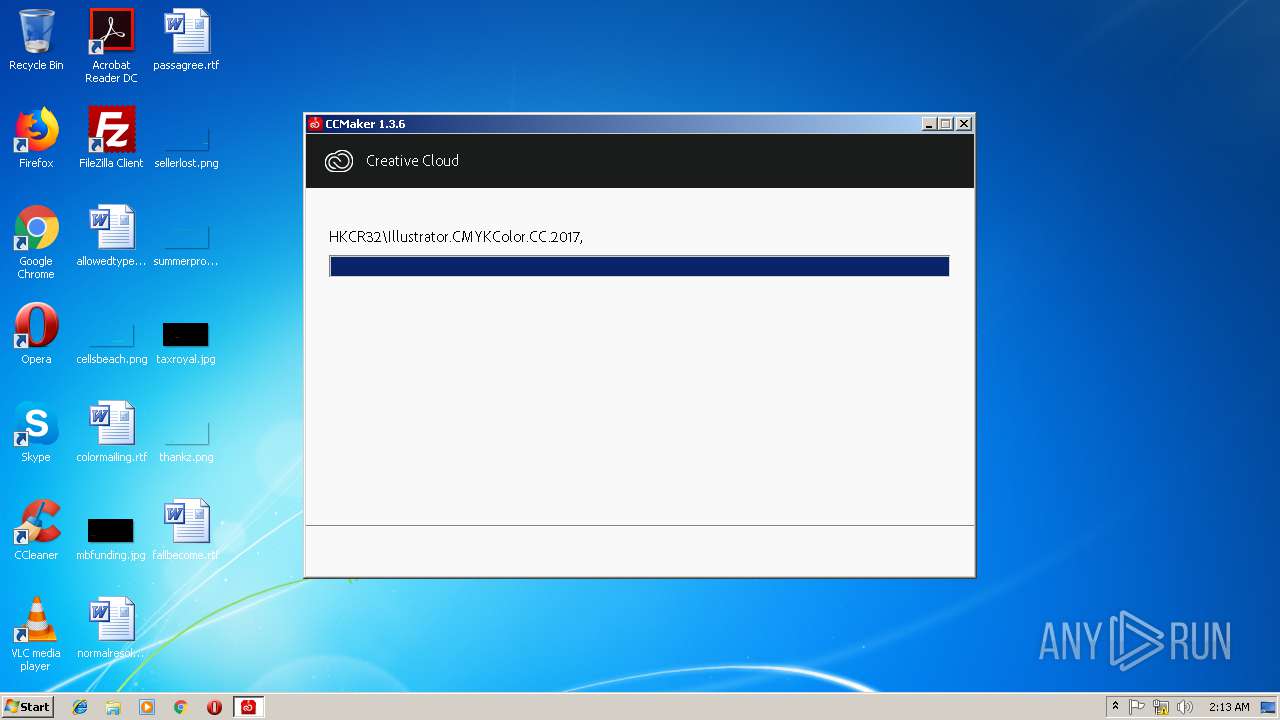Viewport: 1280px width, 720px height.
Task: Open Chrome from the taskbar
Action: pos(181,707)
